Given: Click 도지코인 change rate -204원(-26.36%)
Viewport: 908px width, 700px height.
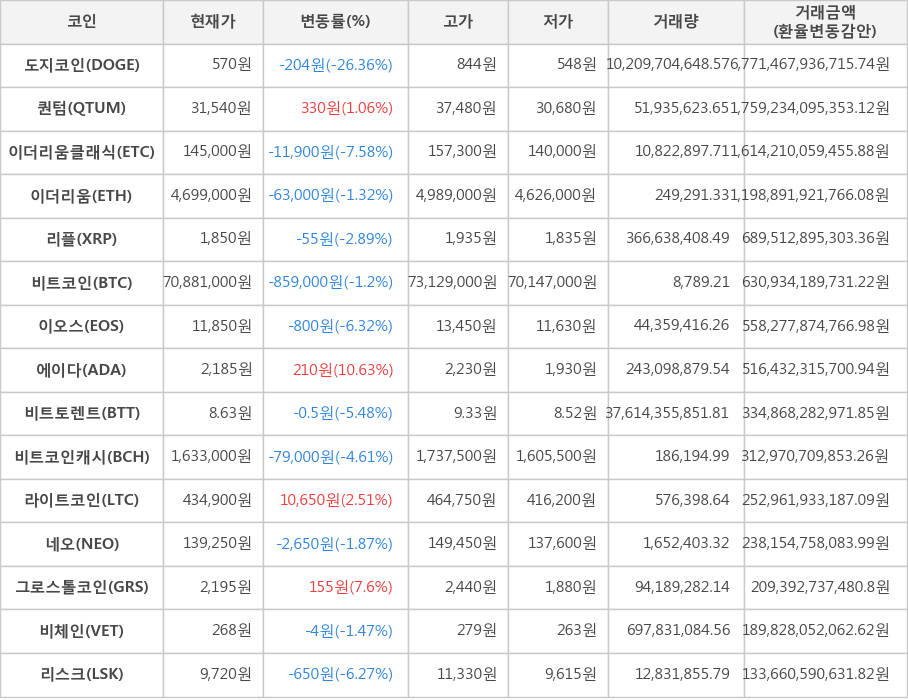Looking at the screenshot, I should 336,65.
